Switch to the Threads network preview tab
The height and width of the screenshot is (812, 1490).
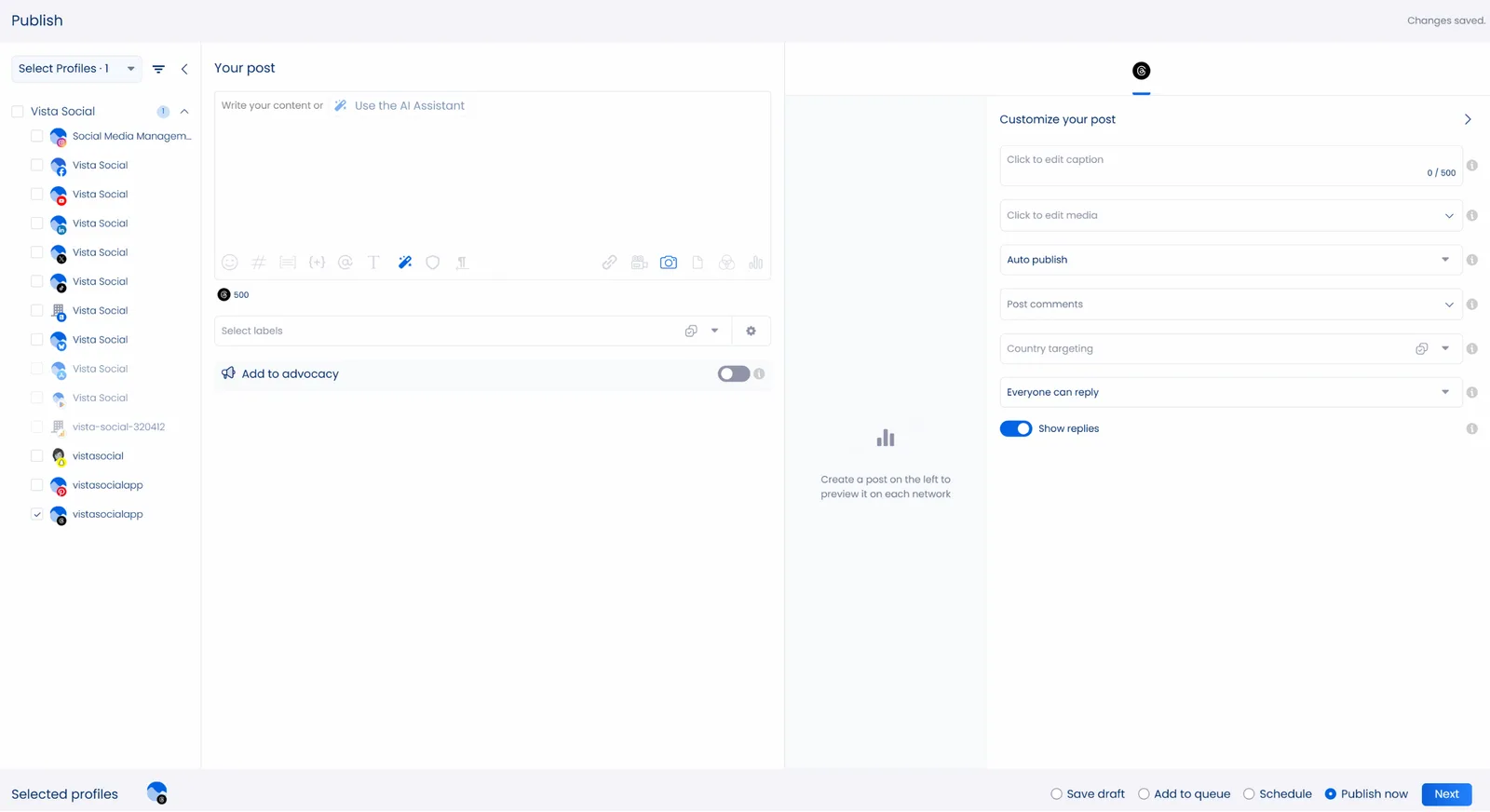pyautogui.click(x=1141, y=72)
